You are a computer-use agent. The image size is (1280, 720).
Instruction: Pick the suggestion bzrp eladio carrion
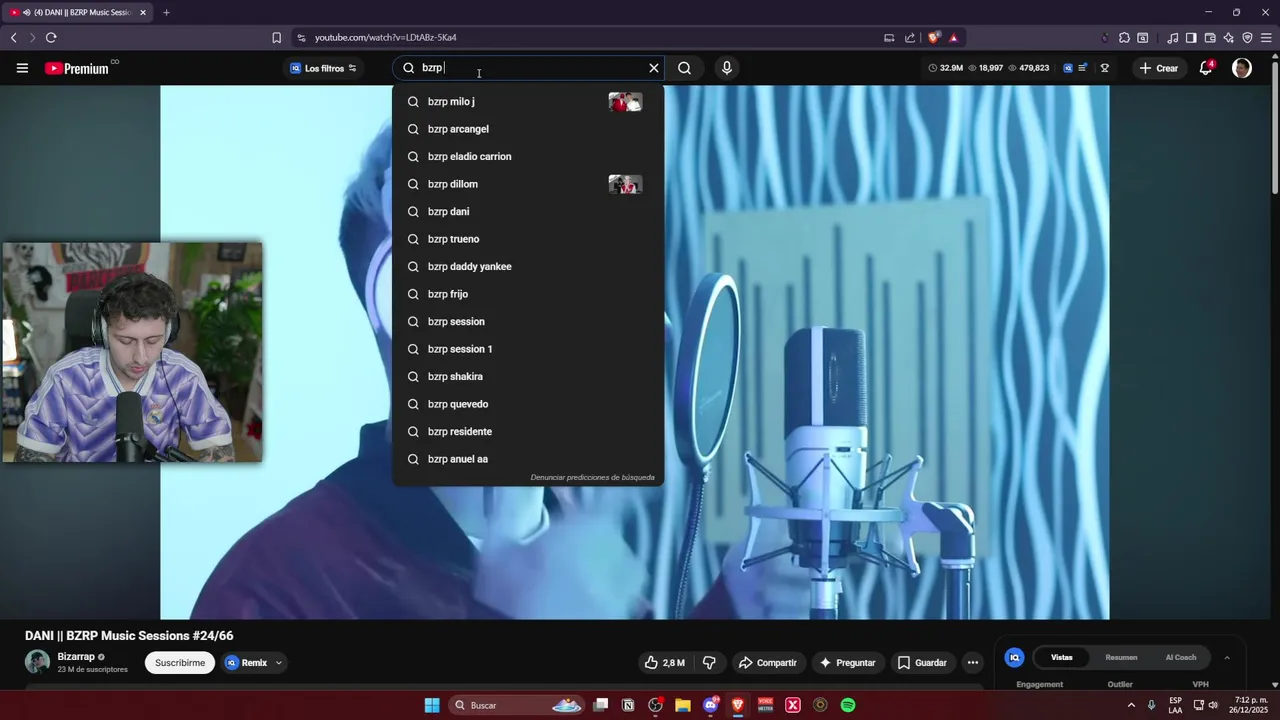[x=528, y=157]
